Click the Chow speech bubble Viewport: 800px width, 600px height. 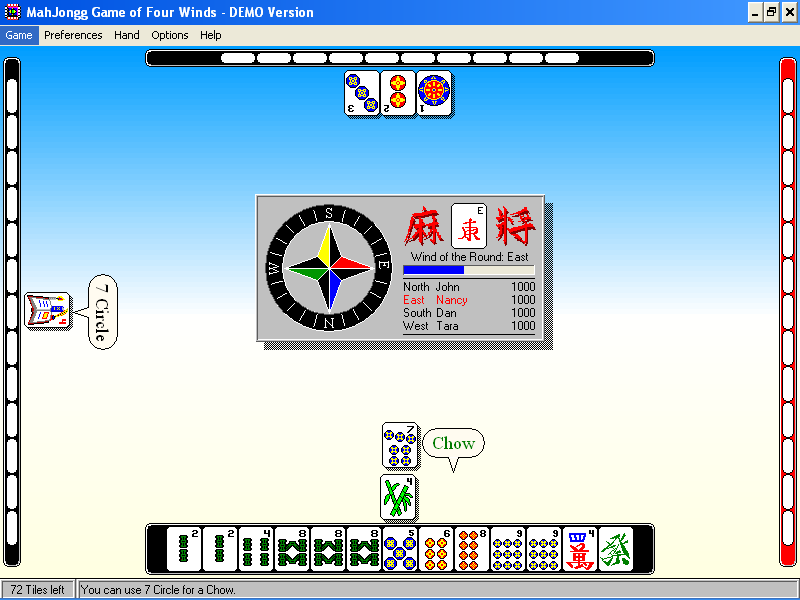(x=453, y=442)
